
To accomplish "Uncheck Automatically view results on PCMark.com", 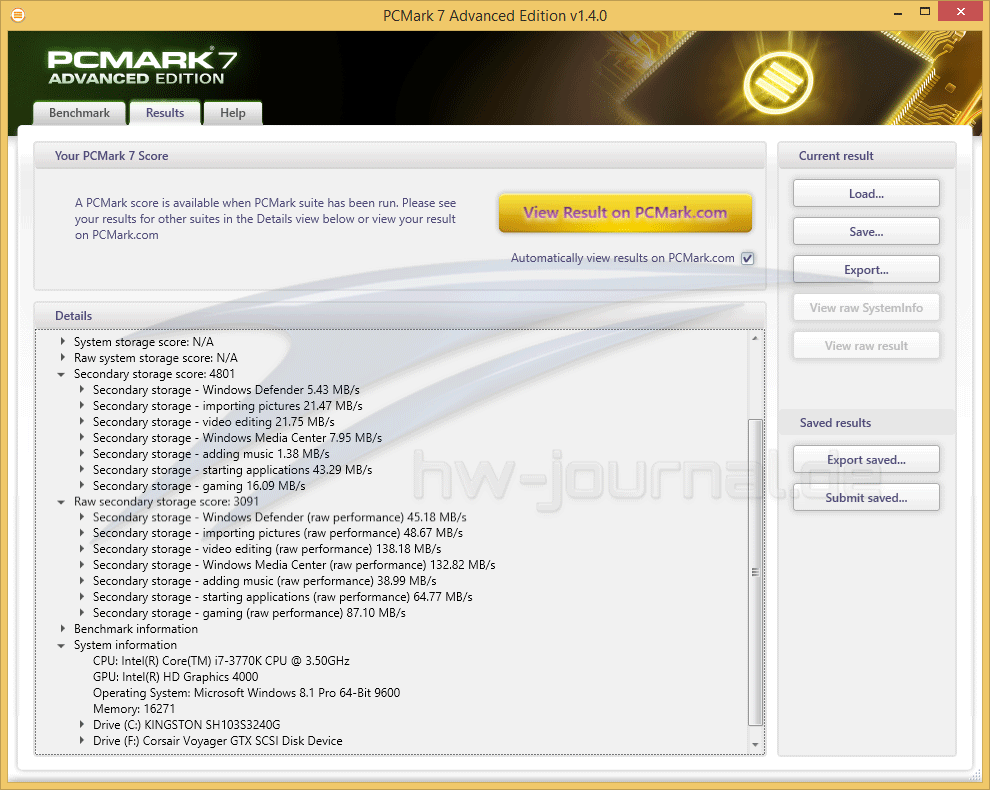I will point(748,258).
